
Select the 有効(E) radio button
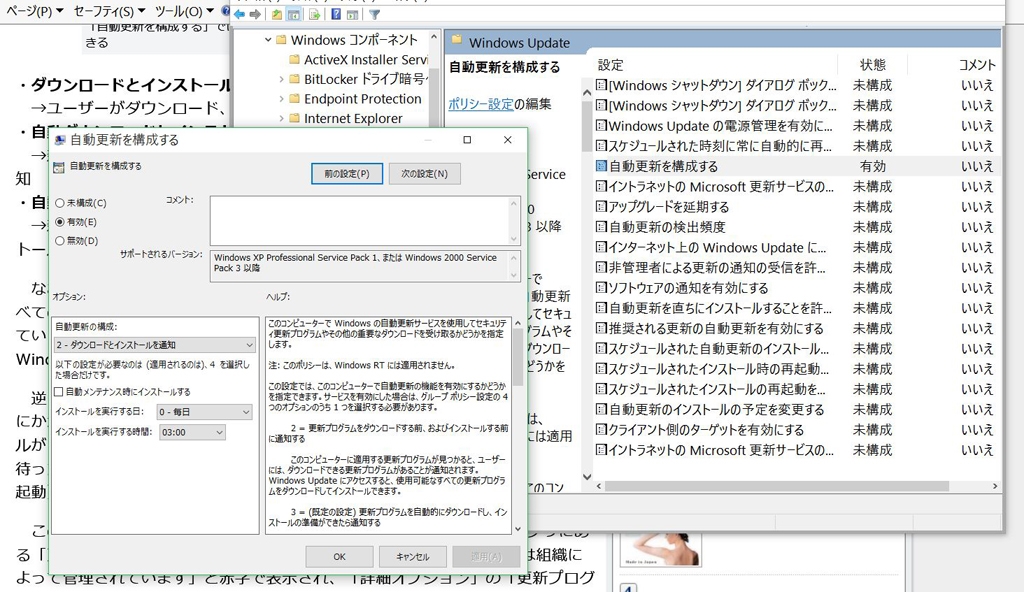click(x=60, y=222)
